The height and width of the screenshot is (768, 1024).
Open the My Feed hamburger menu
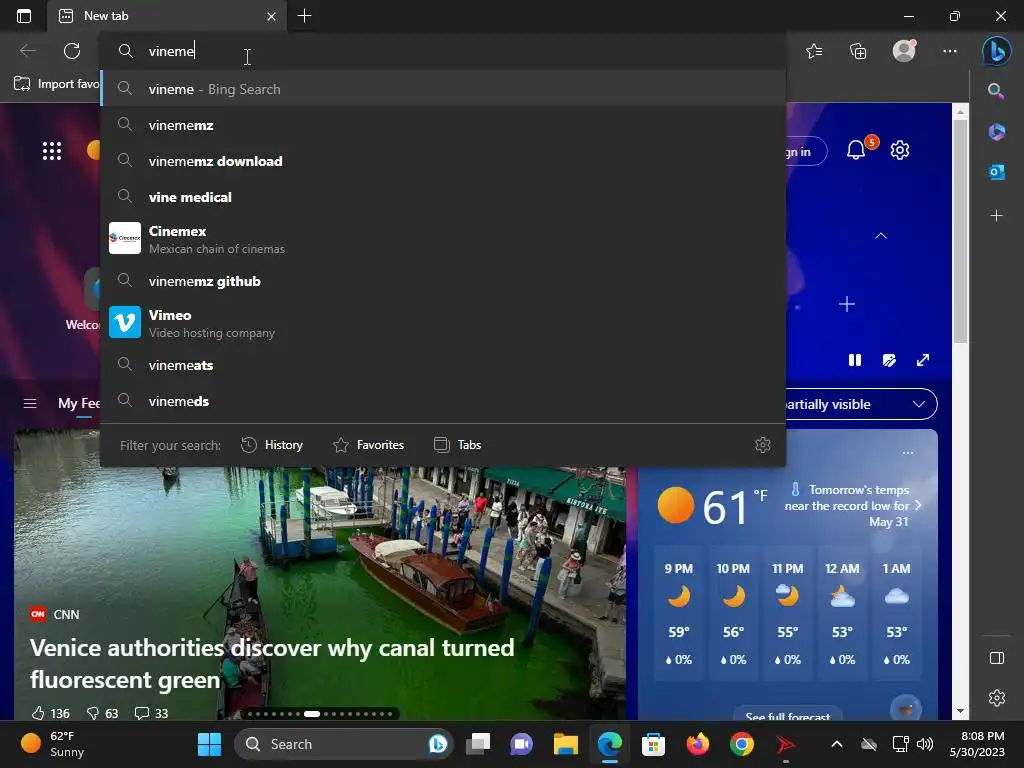tap(30, 404)
